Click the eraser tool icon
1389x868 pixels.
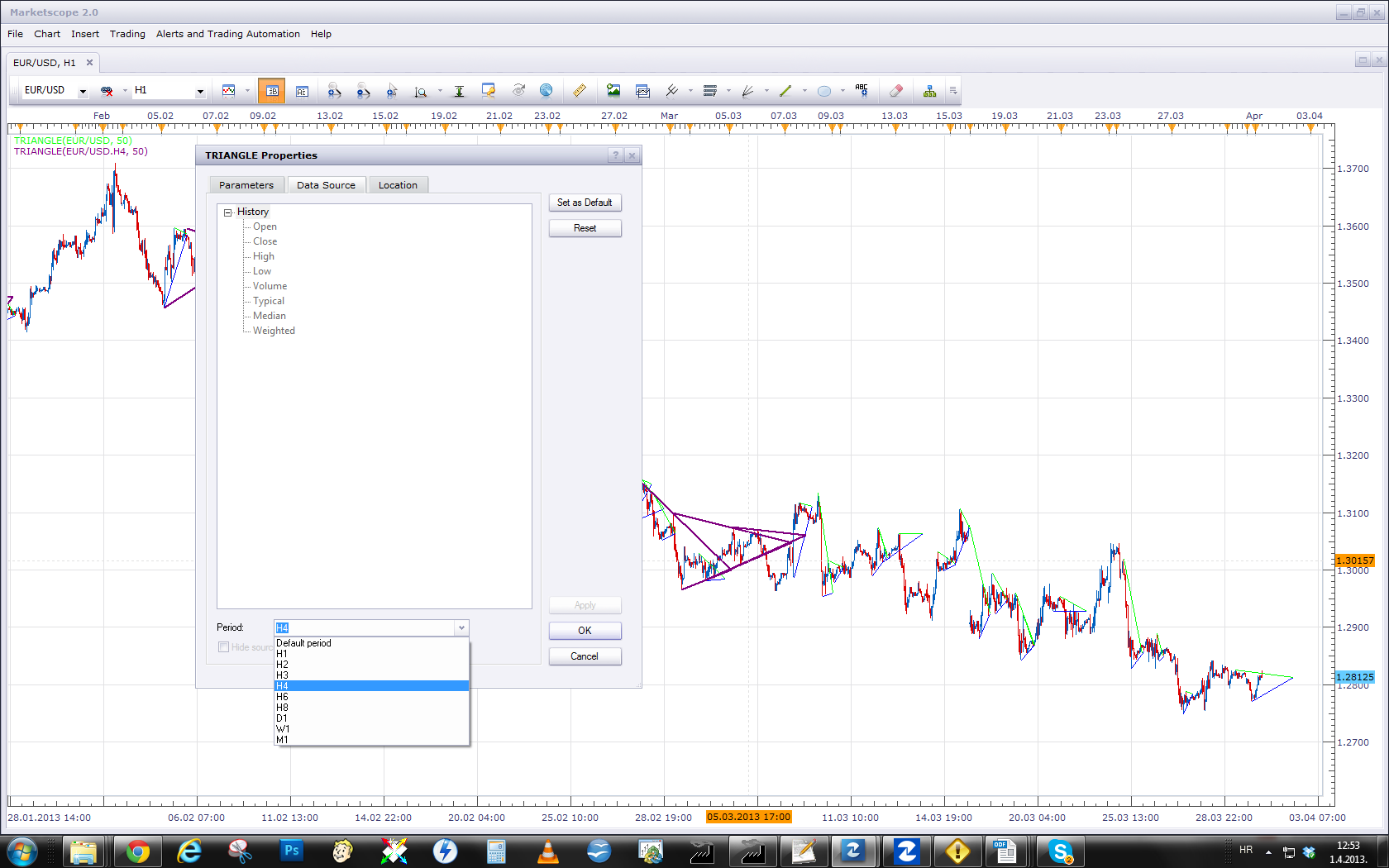895,91
